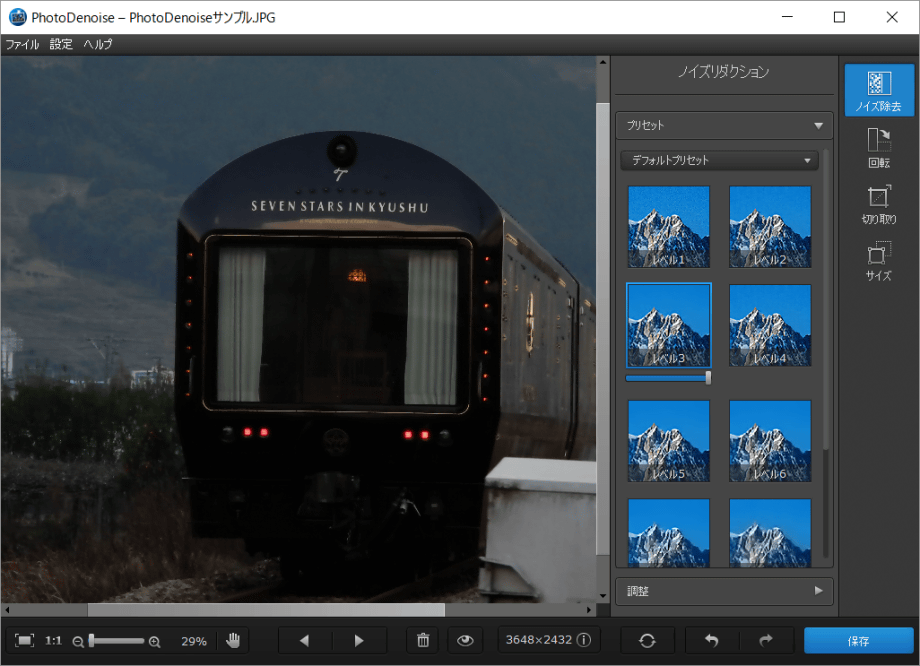Viewport: 920px width, 666px height.
Task: Set zoom to 1:1 actual size
Action: (x=53, y=640)
